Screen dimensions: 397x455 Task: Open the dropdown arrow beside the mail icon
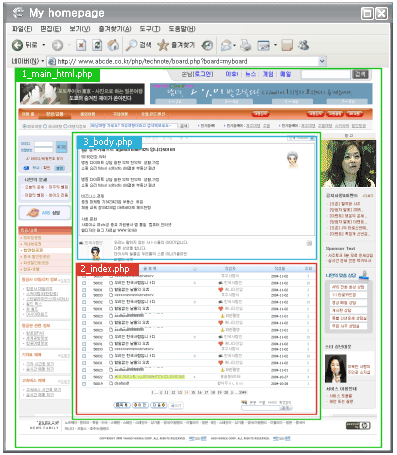click(x=235, y=45)
